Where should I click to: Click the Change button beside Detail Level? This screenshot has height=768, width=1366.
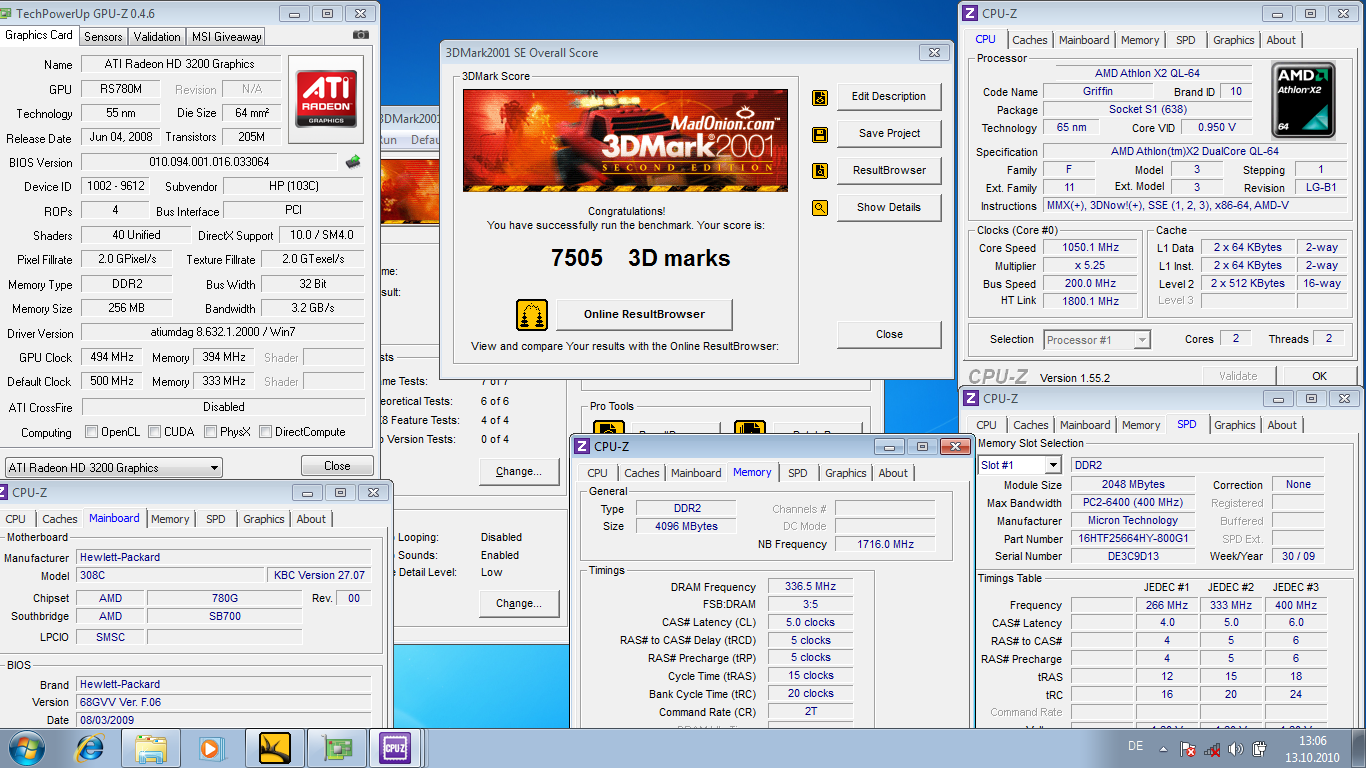point(519,604)
